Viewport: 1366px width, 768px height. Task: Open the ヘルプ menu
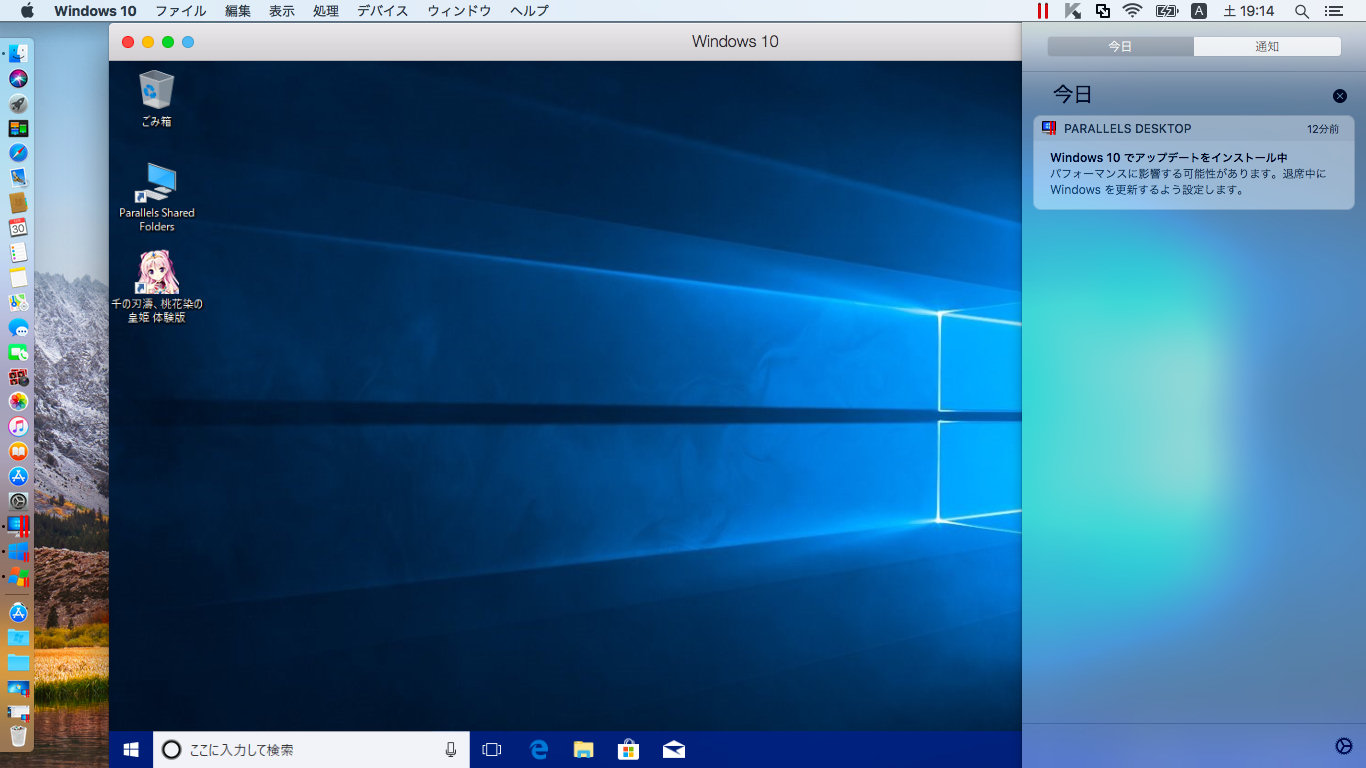click(x=529, y=11)
